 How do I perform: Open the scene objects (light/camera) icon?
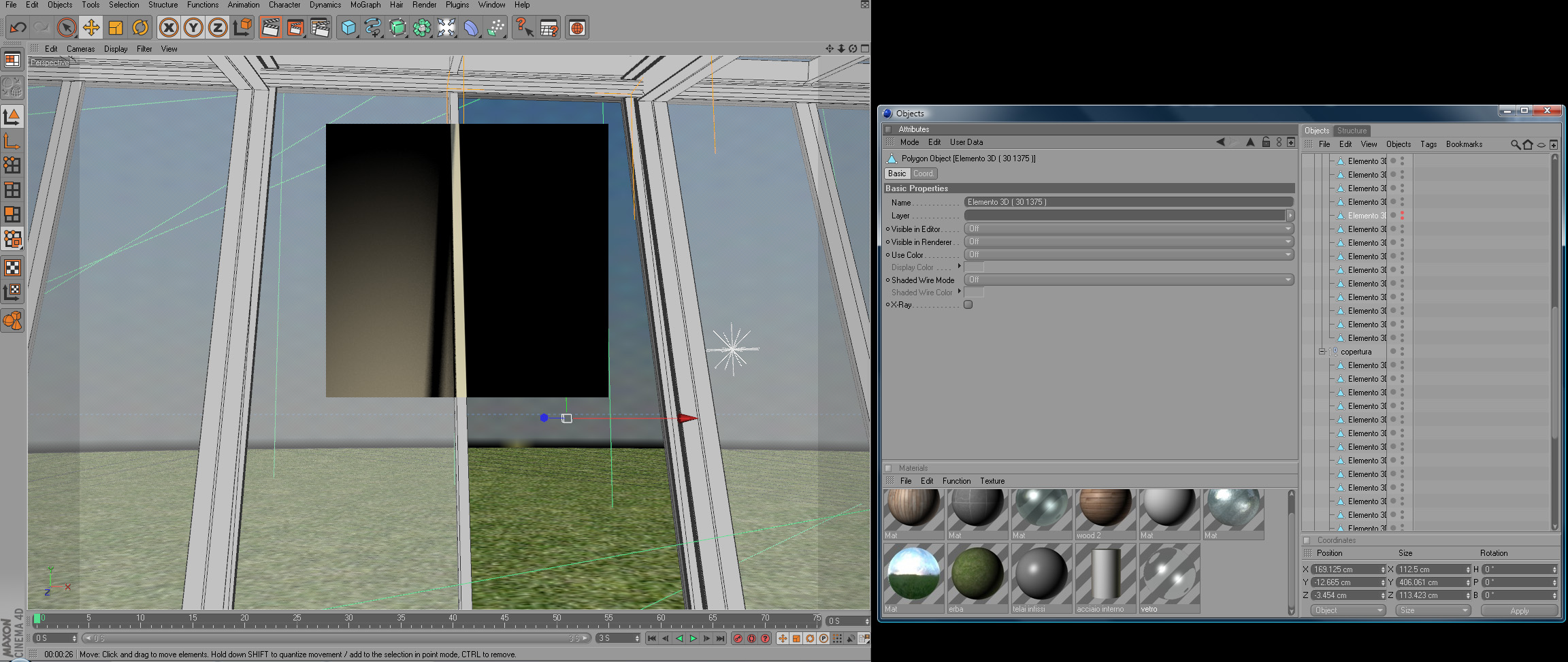point(446,28)
